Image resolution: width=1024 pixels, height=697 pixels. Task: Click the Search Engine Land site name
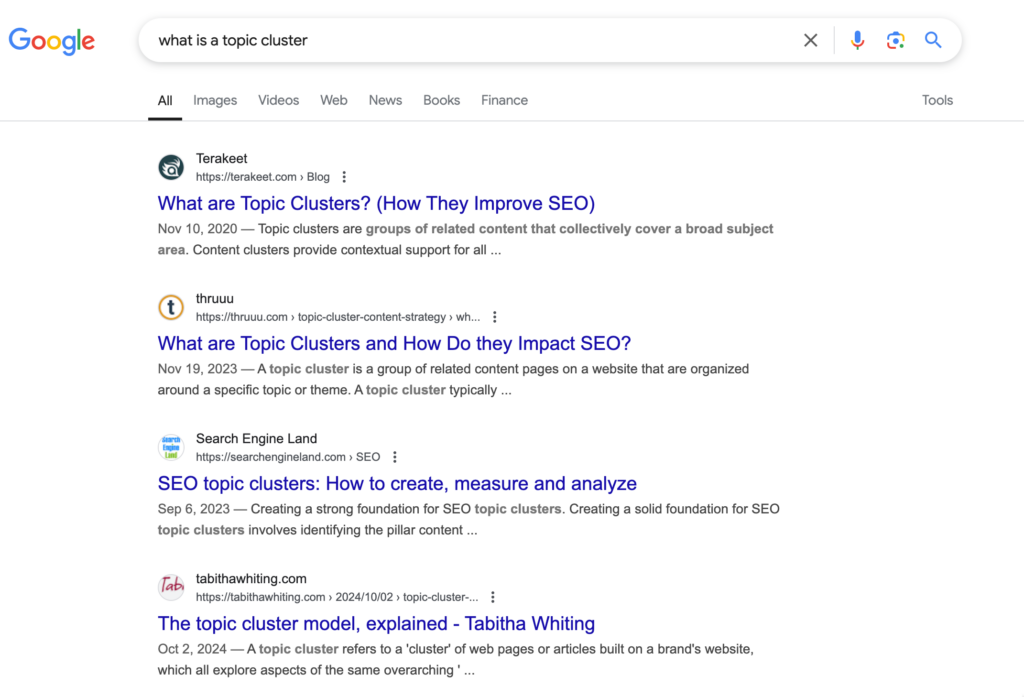click(x=257, y=439)
